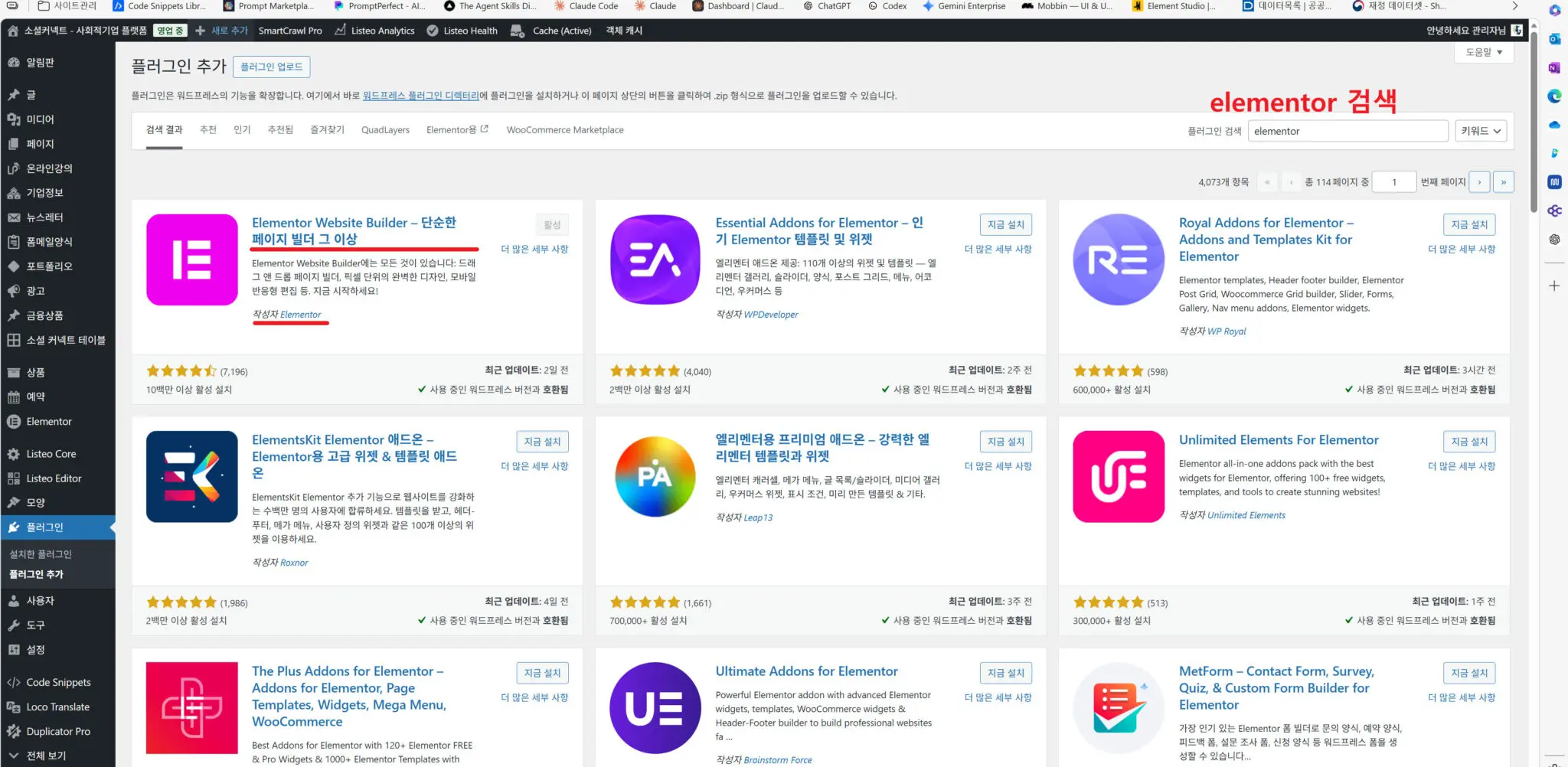Click the Listeo Health check icon in admin bar
The image size is (1568, 767).
433,31
